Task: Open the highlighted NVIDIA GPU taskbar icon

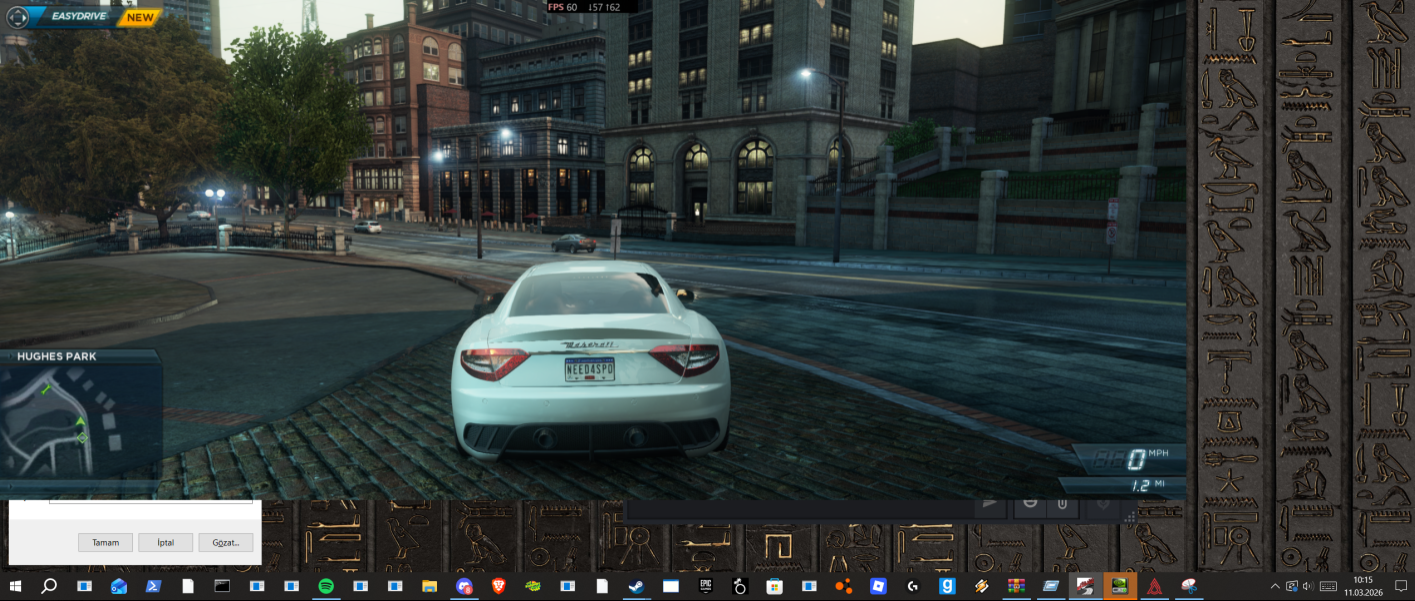Action: pos(1120,586)
